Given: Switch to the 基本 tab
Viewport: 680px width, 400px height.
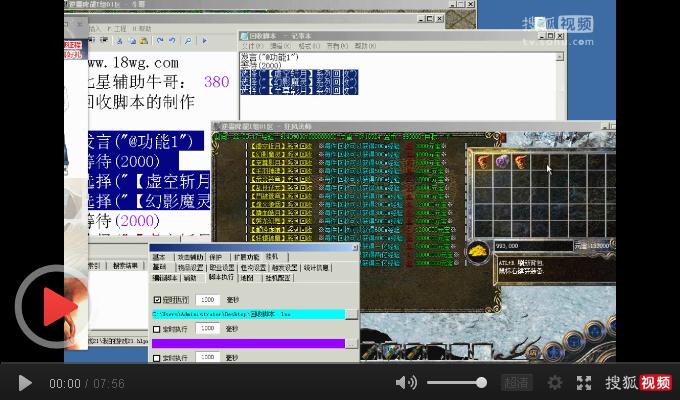Looking at the screenshot, I should [160, 257].
